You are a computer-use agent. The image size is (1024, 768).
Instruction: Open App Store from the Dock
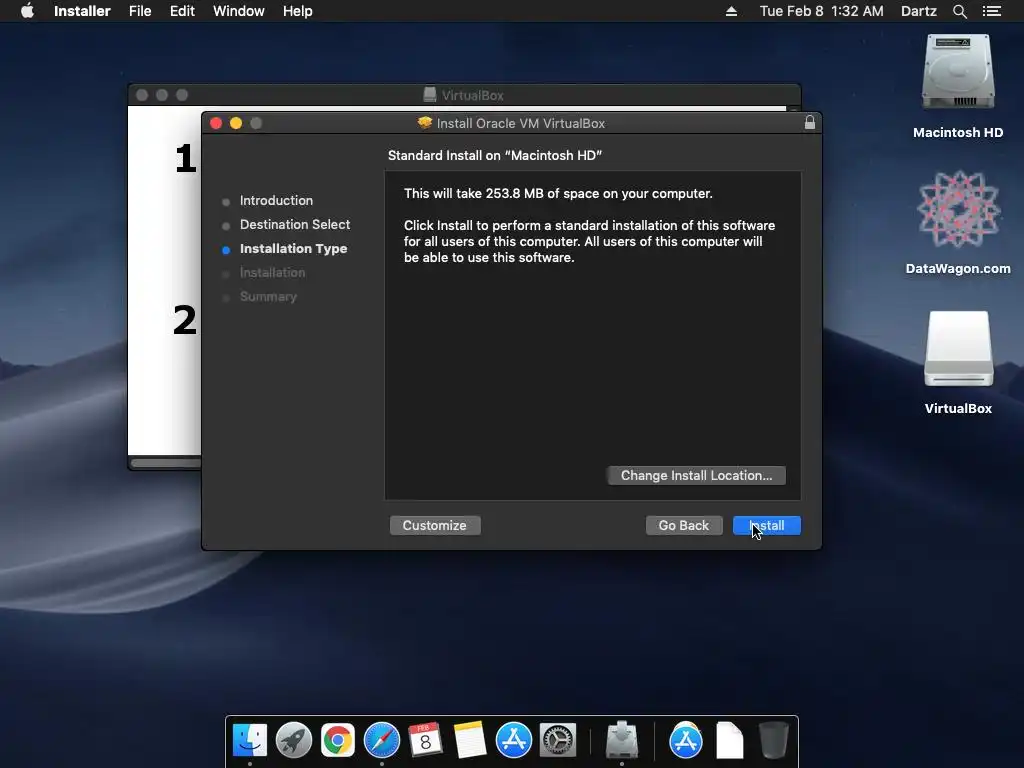point(513,740)
